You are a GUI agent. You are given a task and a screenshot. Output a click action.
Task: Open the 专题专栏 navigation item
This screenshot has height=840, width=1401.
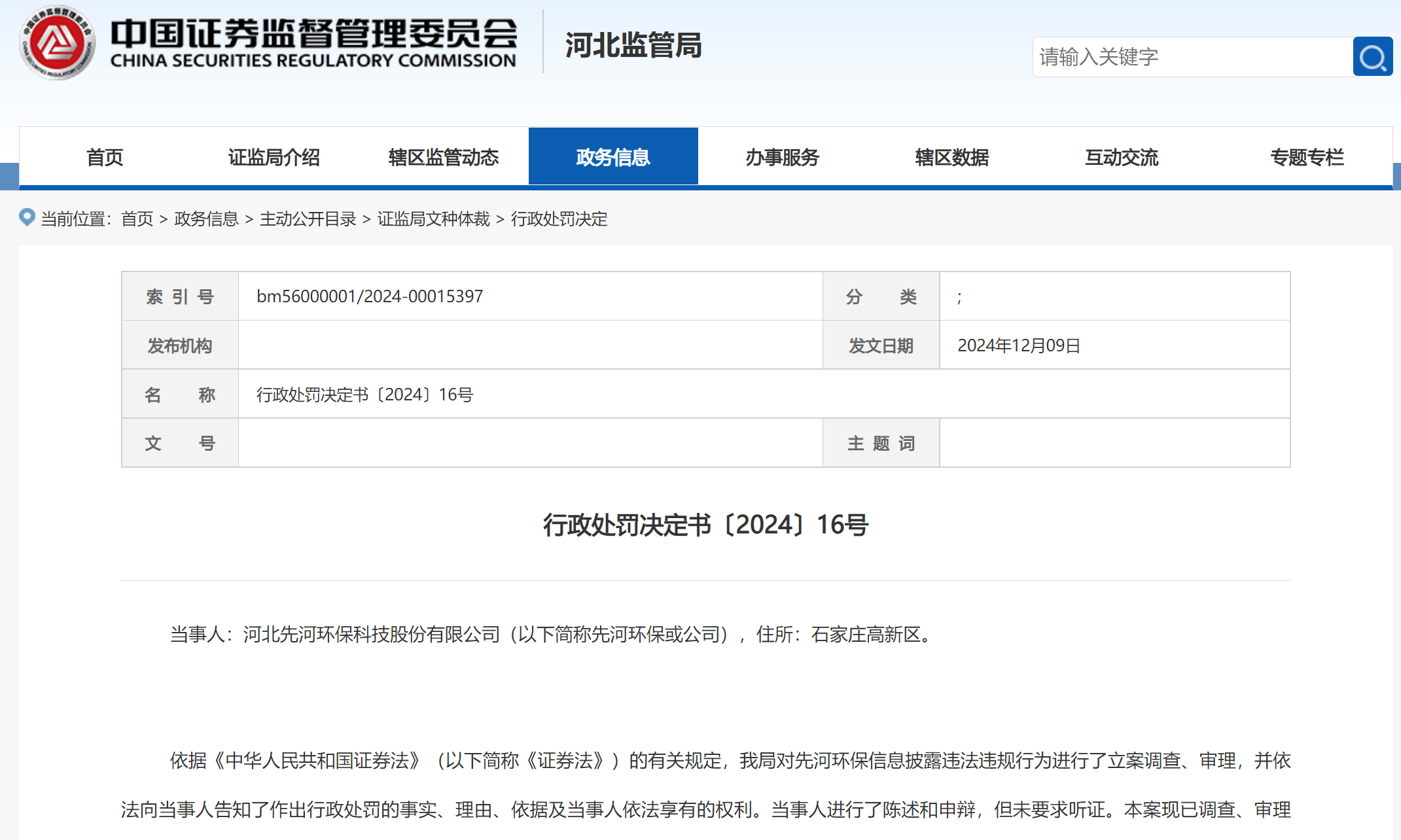coord(1306,157)
